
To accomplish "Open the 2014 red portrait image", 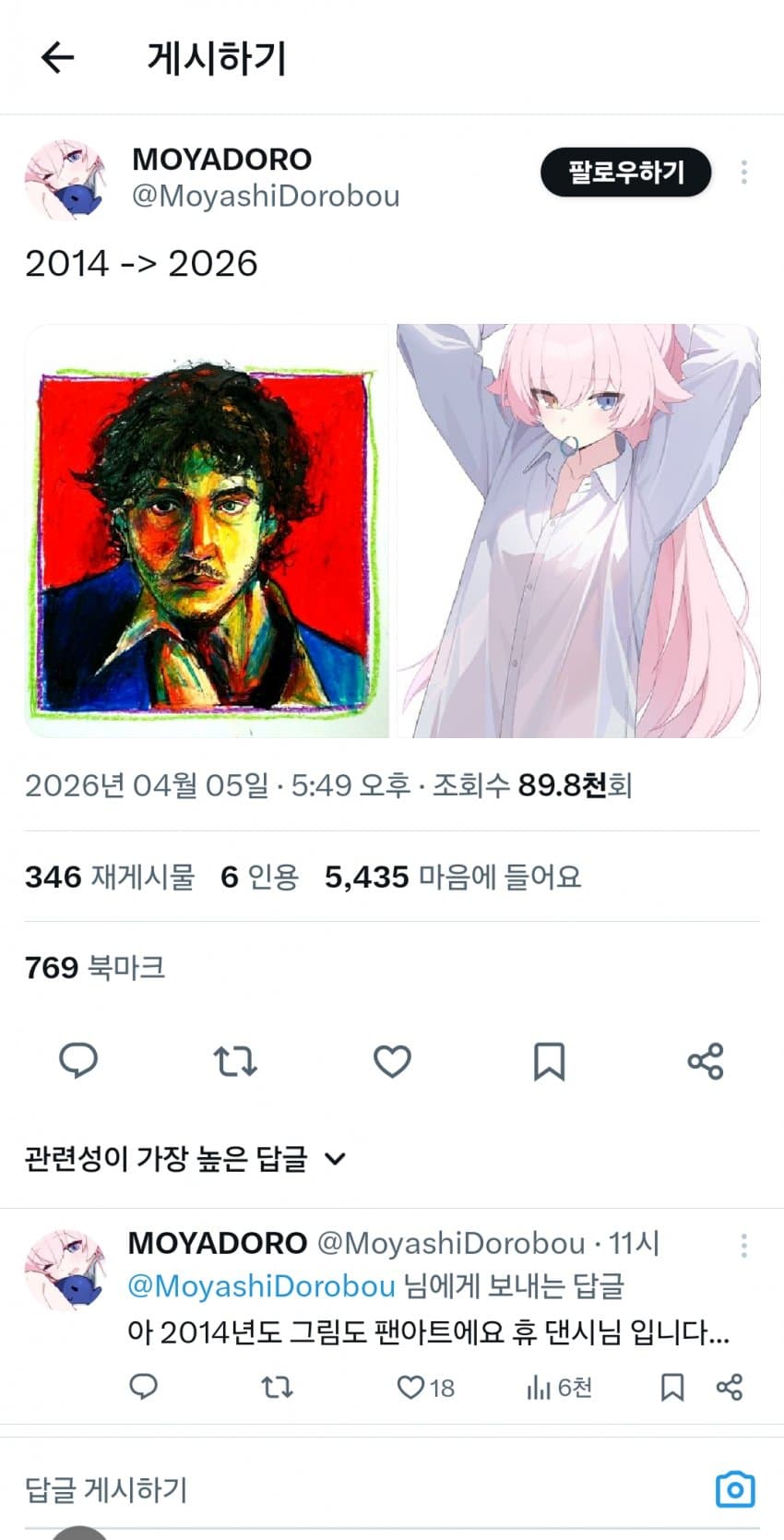I will click(x=208, y=531).
